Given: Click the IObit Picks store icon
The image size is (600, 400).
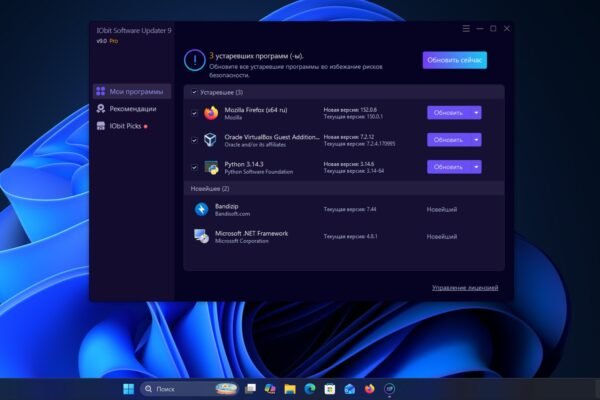Looking at the screenshot, I should tap(101, 126).
